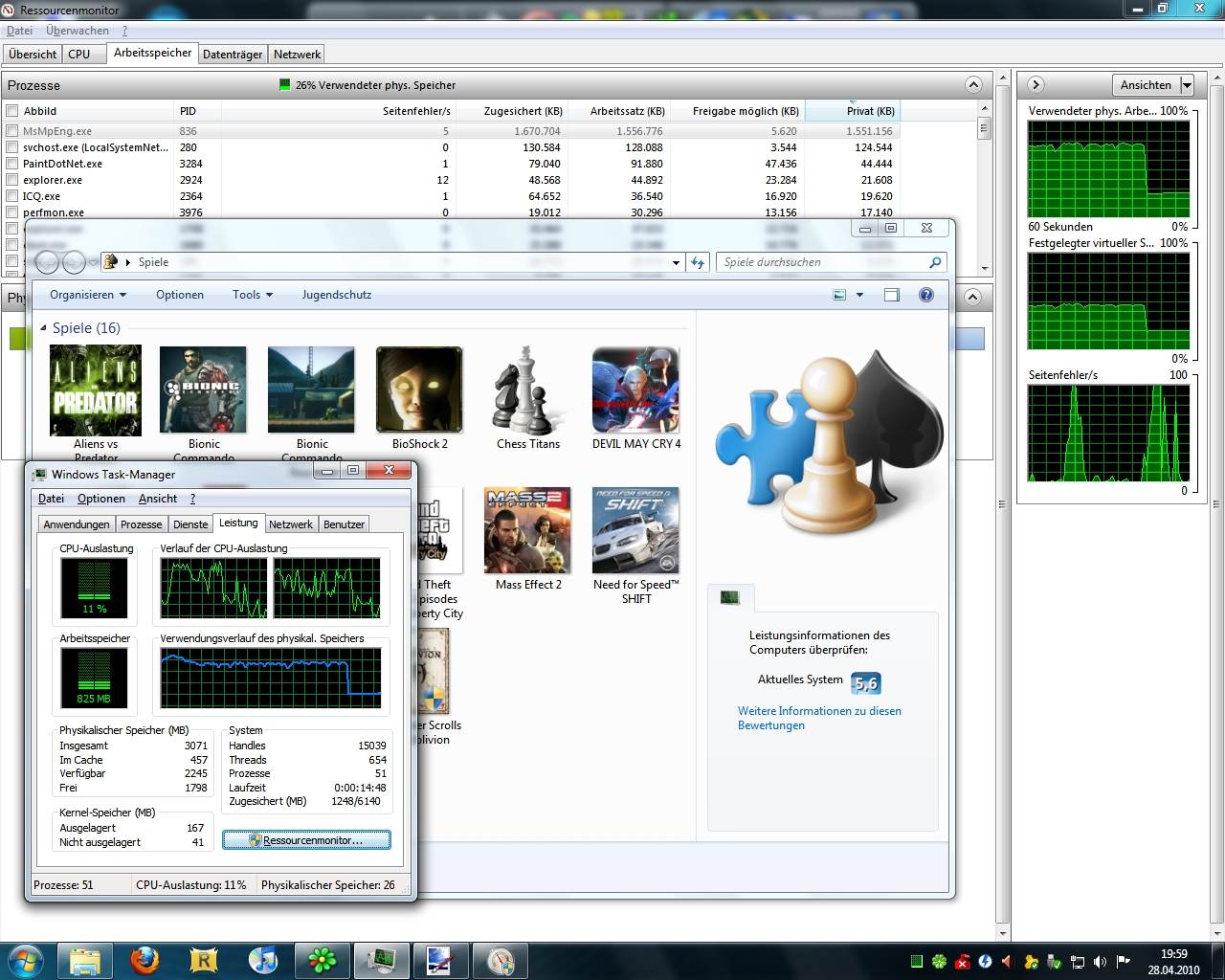The width and height of the screenshot is (1225, 980).
Task: Switch to the Netzwerk tab in Ressourcenmonitor
Action: tap(297, 55)
